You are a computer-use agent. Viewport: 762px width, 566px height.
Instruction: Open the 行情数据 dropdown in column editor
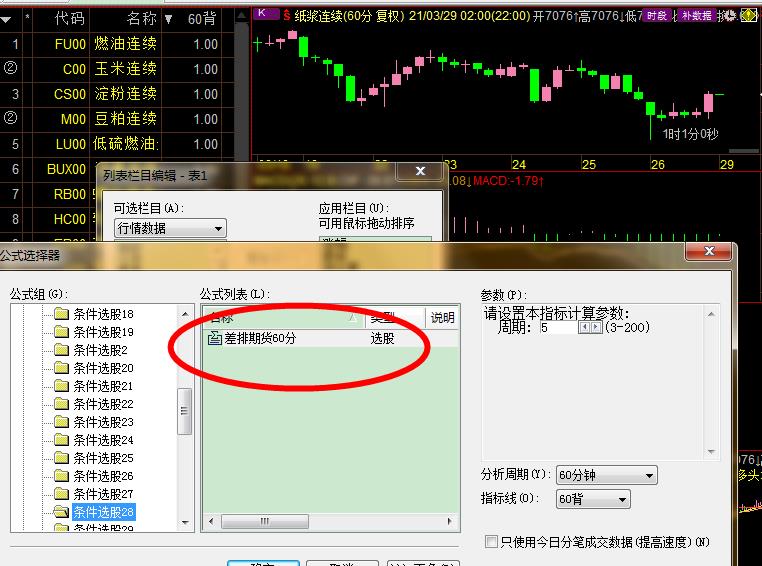click(x=170, y=228)
